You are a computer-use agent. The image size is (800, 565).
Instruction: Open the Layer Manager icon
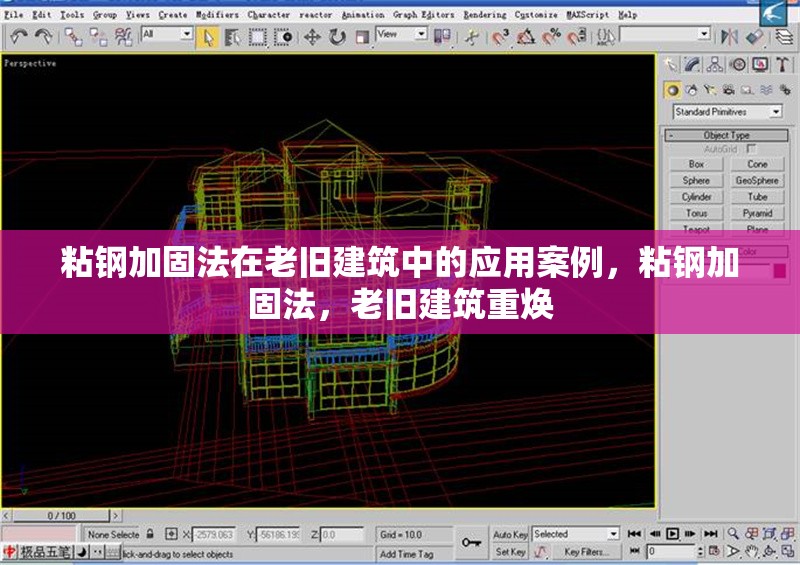785,37
